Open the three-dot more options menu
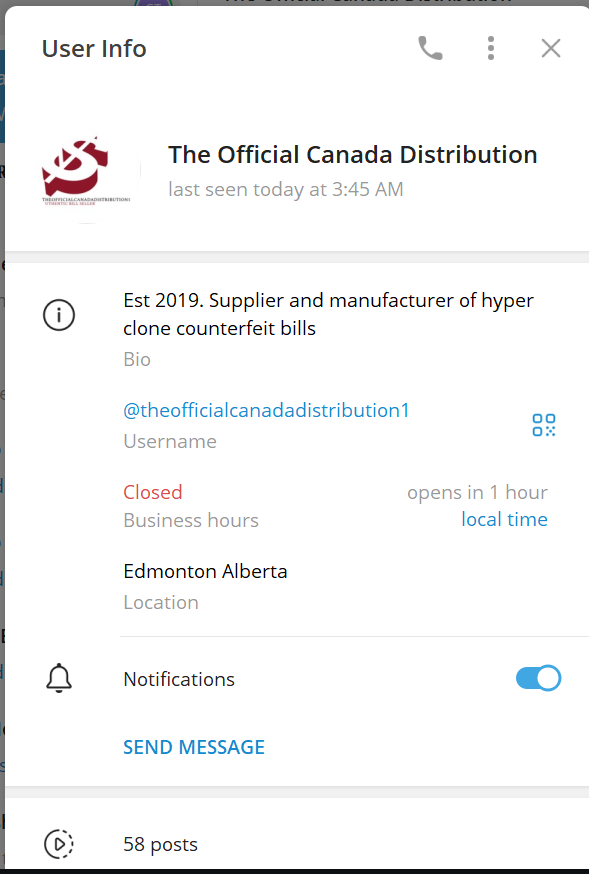 (490, 48)
